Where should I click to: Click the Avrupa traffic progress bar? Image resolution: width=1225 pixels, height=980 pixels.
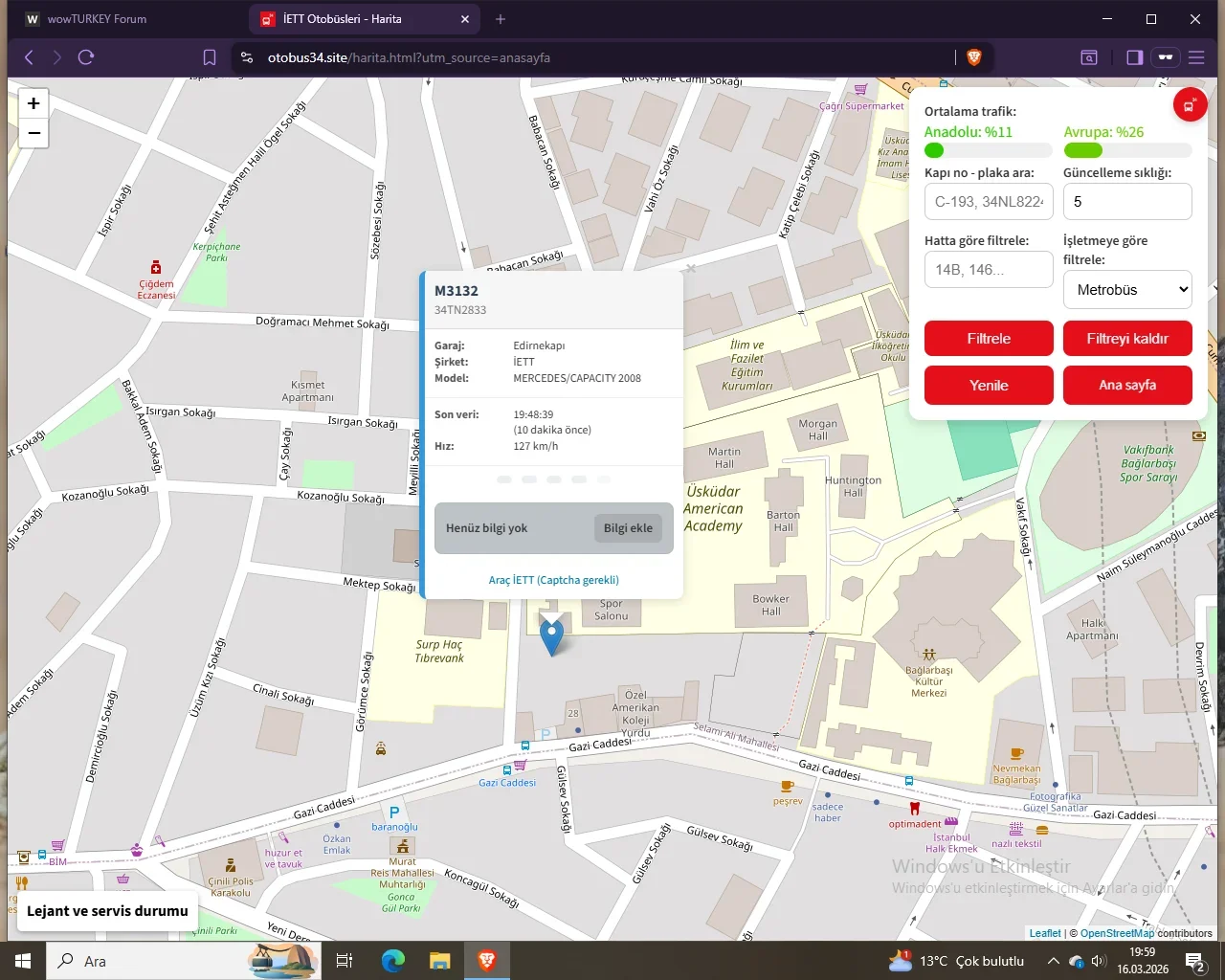[x=1127, y=150]
